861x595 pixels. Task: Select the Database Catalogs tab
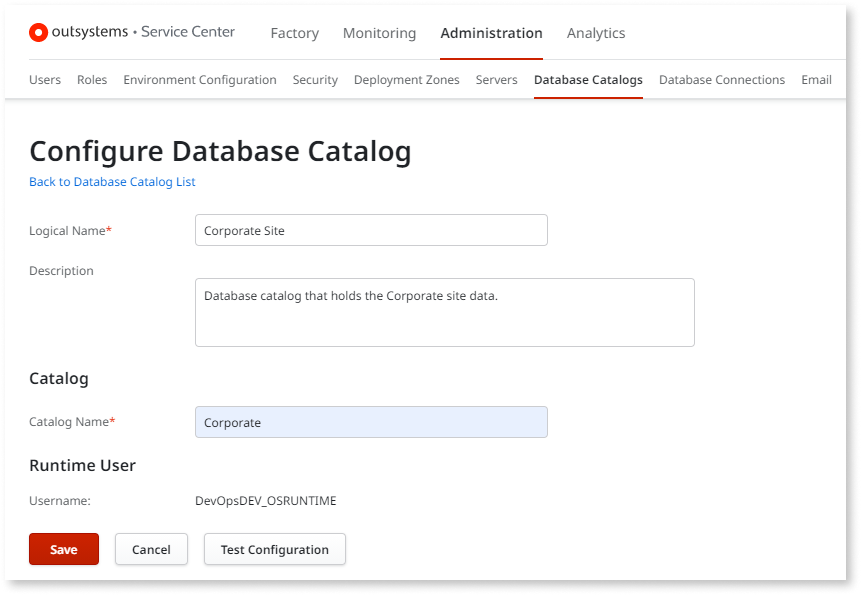coord(588,80)
